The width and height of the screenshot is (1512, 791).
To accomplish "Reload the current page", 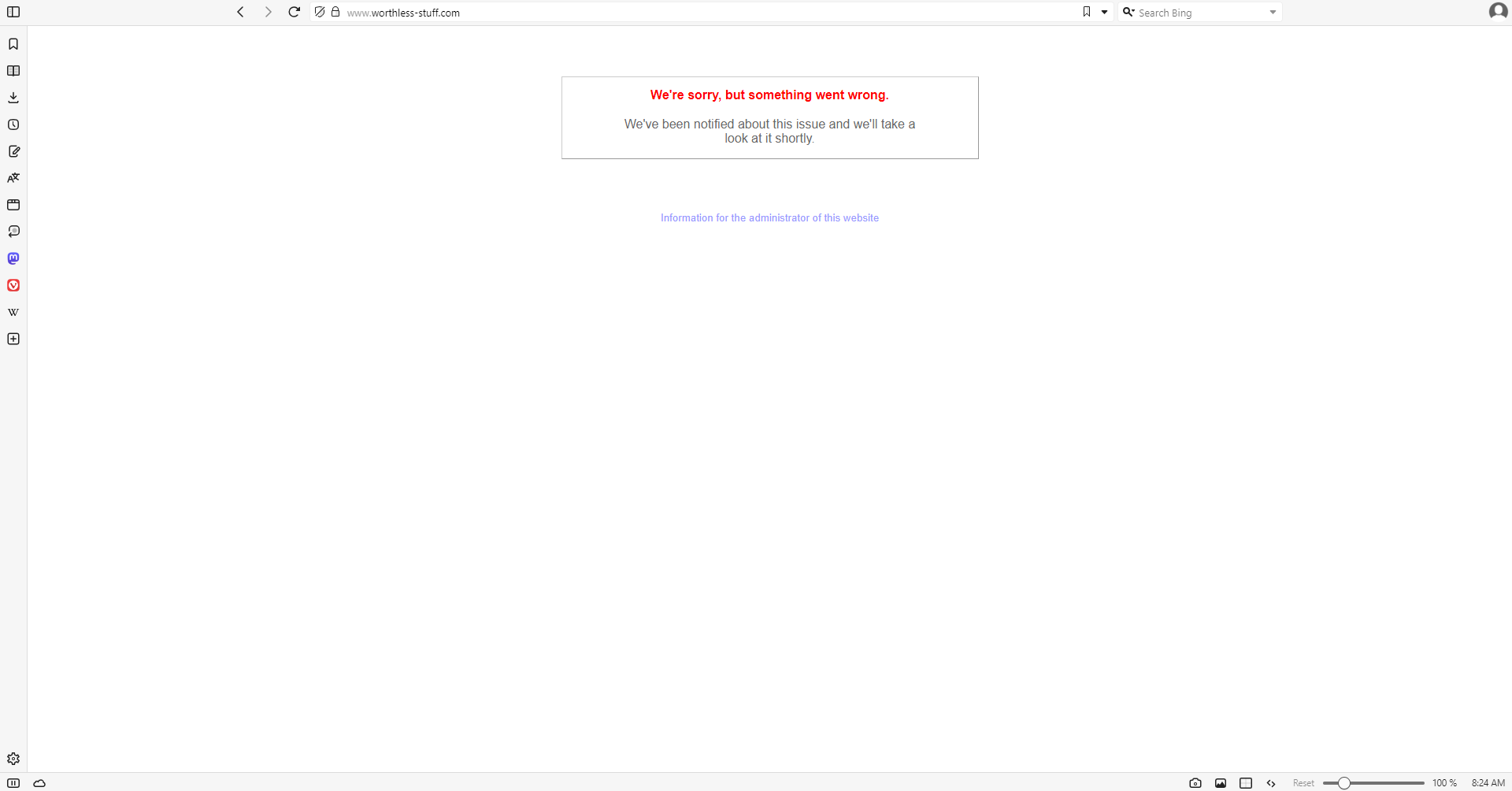I will coord(295,12).
